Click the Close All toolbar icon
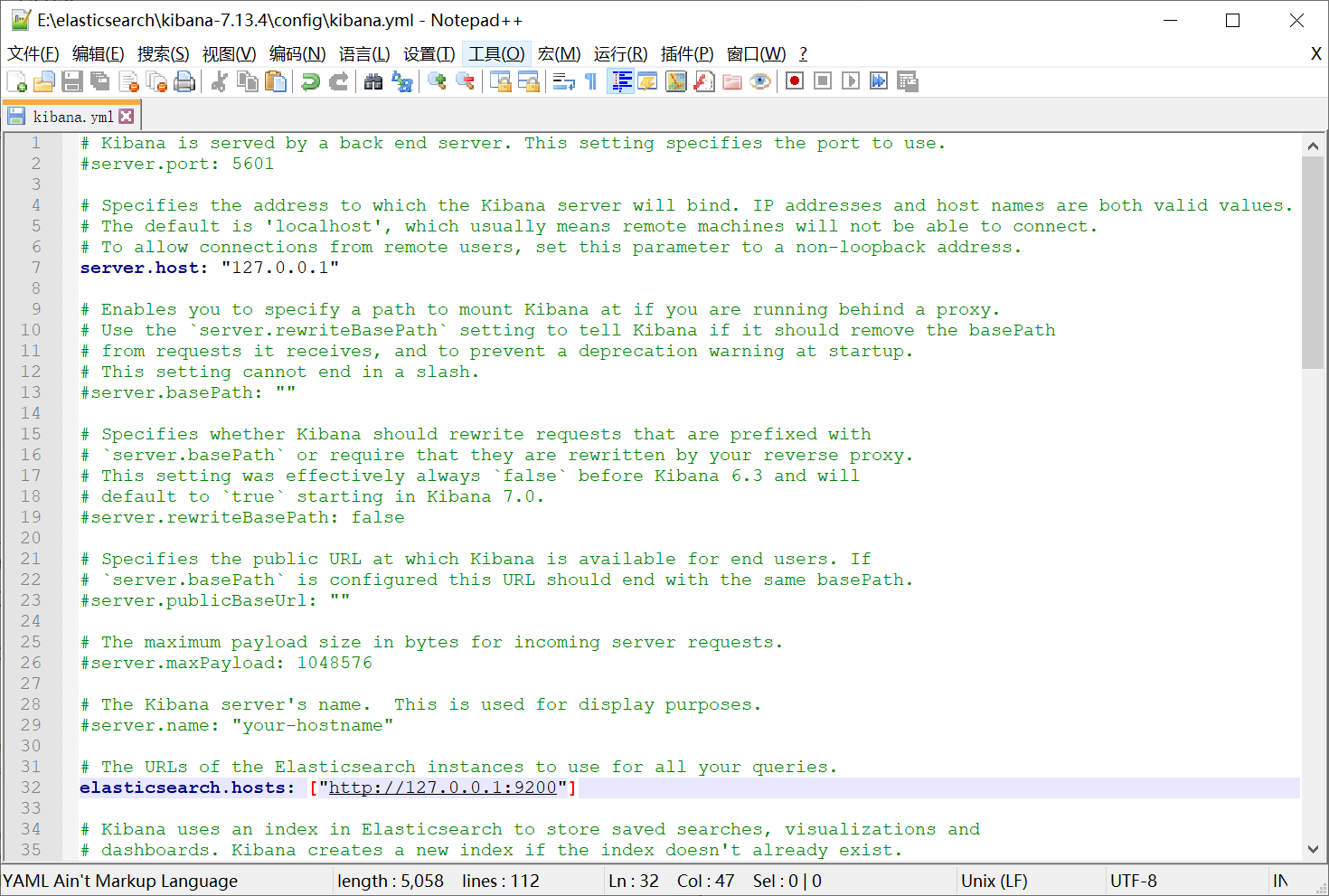Screen dimensions: 1329x896 156,81
